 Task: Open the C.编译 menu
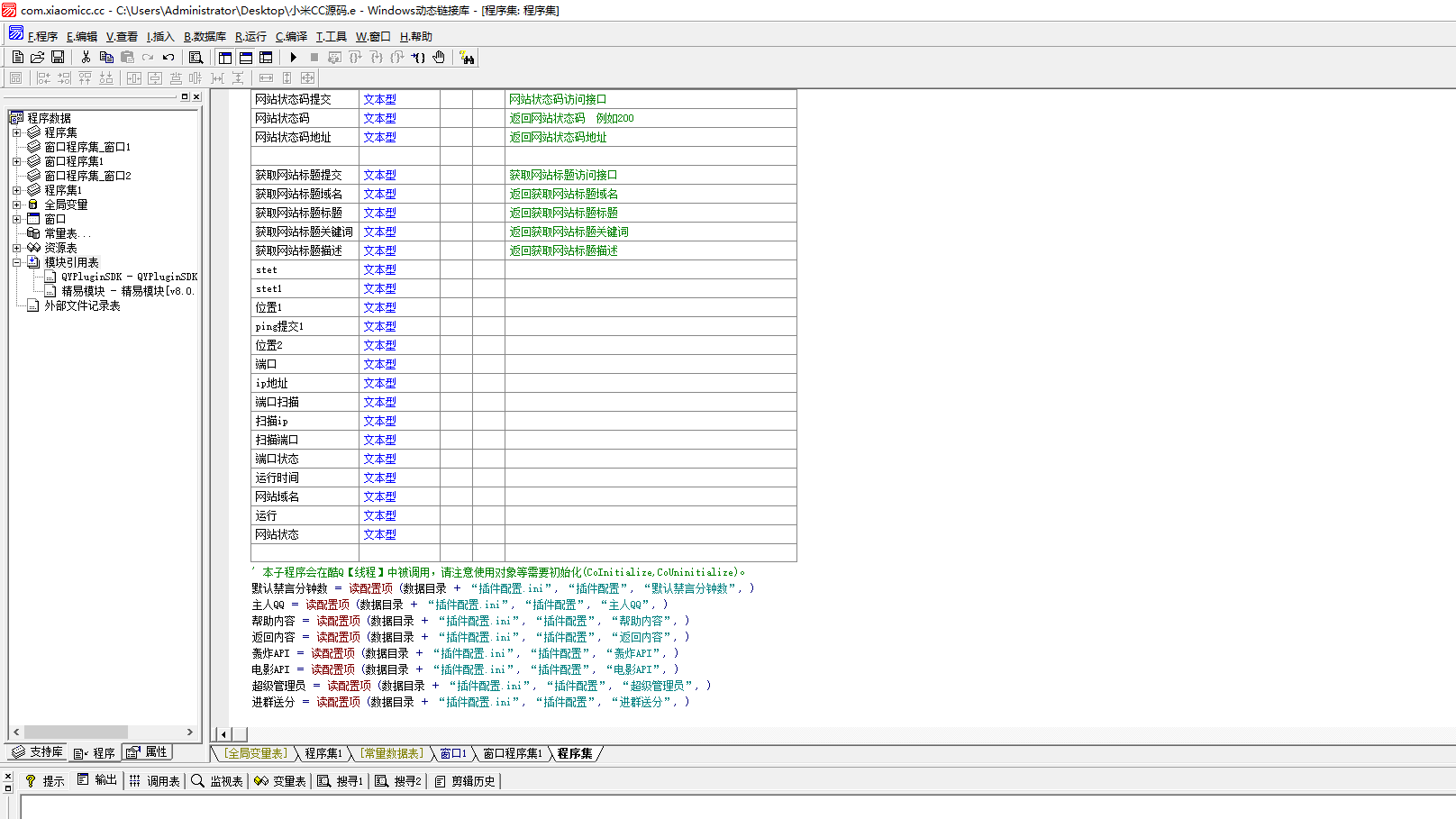click(x=291, y=37)
